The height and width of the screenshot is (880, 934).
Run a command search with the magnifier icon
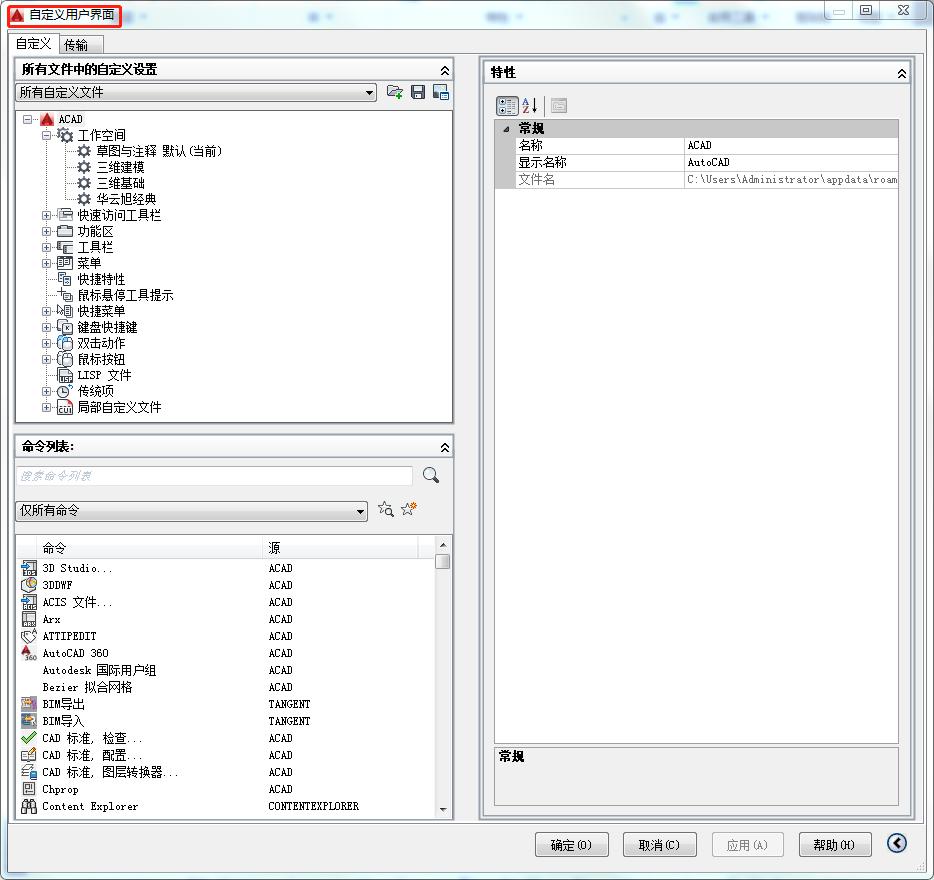pyautogui.click(x=430, y=476)
